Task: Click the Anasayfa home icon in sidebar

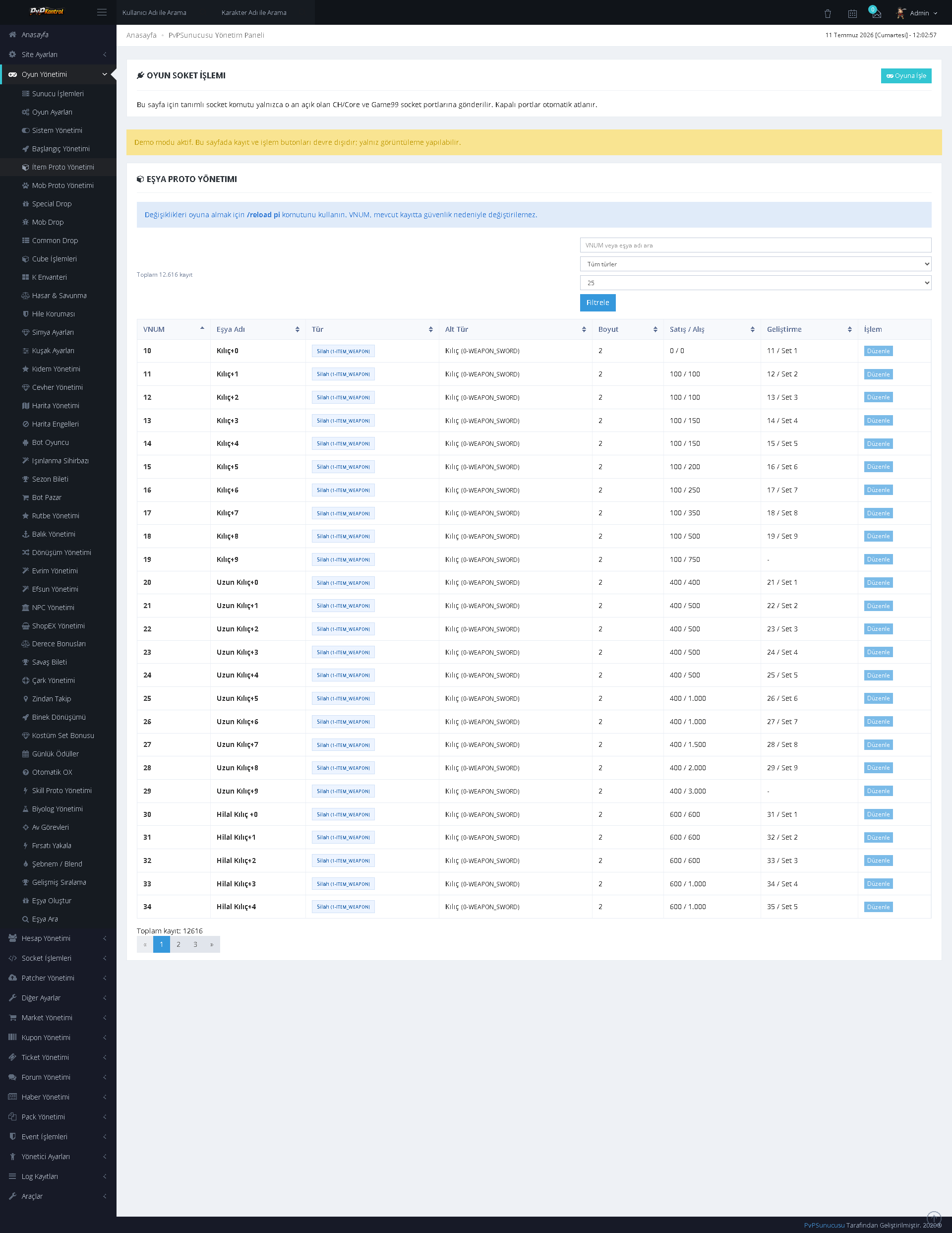Action: 12,34
